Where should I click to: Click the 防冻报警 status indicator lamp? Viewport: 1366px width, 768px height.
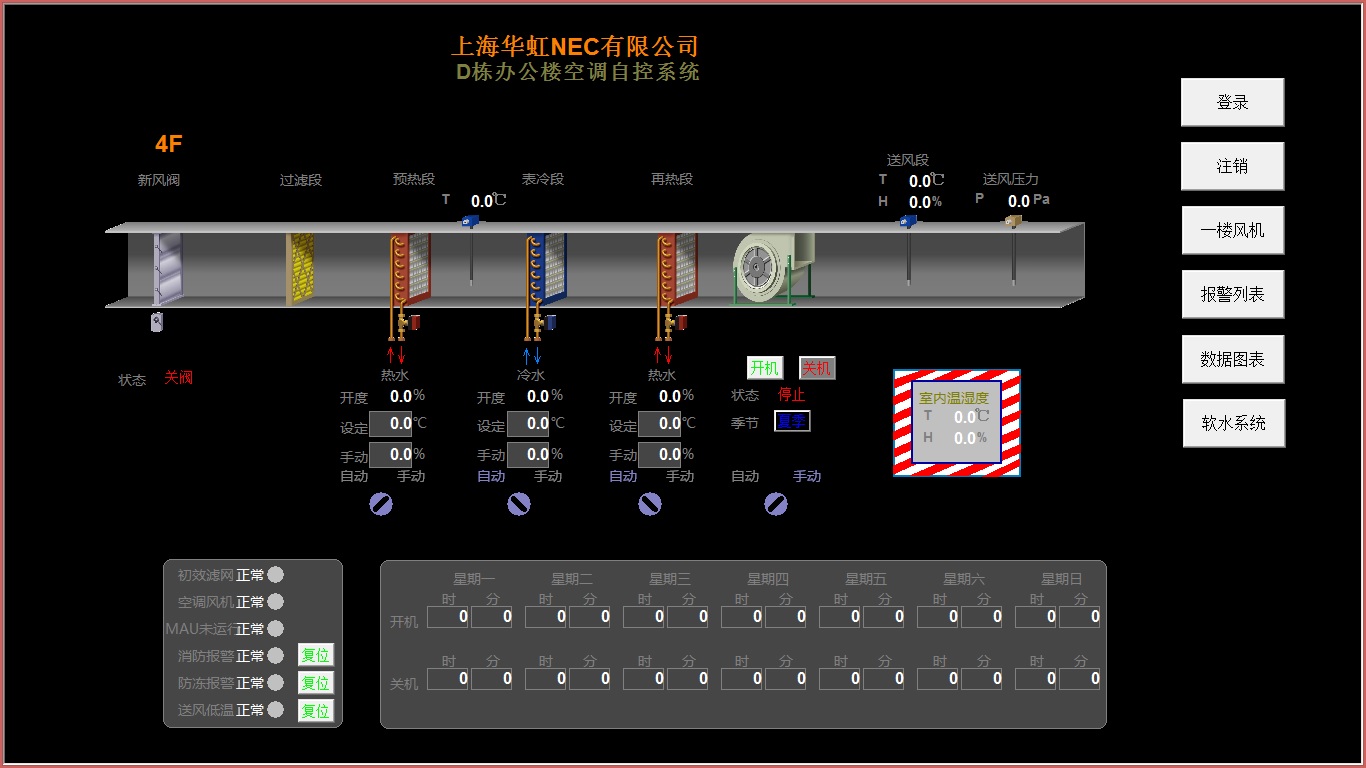pos(276,683)
